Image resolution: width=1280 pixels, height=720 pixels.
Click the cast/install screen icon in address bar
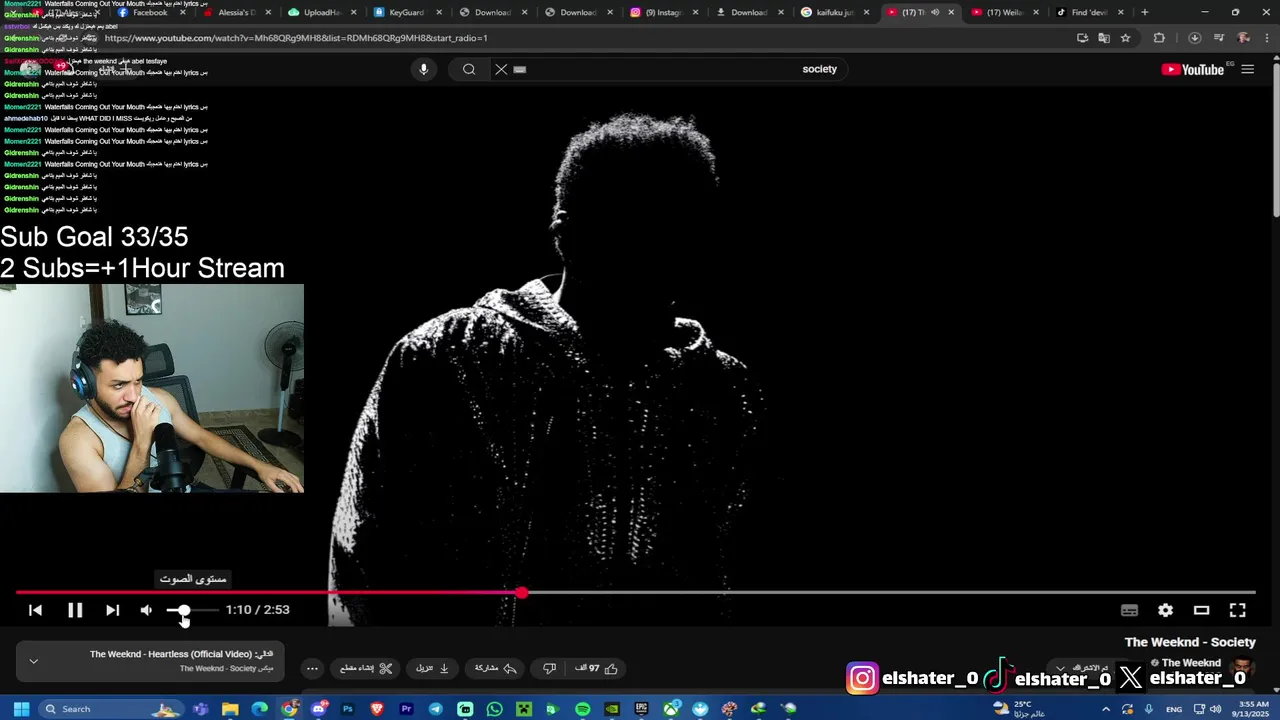click(1082, 38)
